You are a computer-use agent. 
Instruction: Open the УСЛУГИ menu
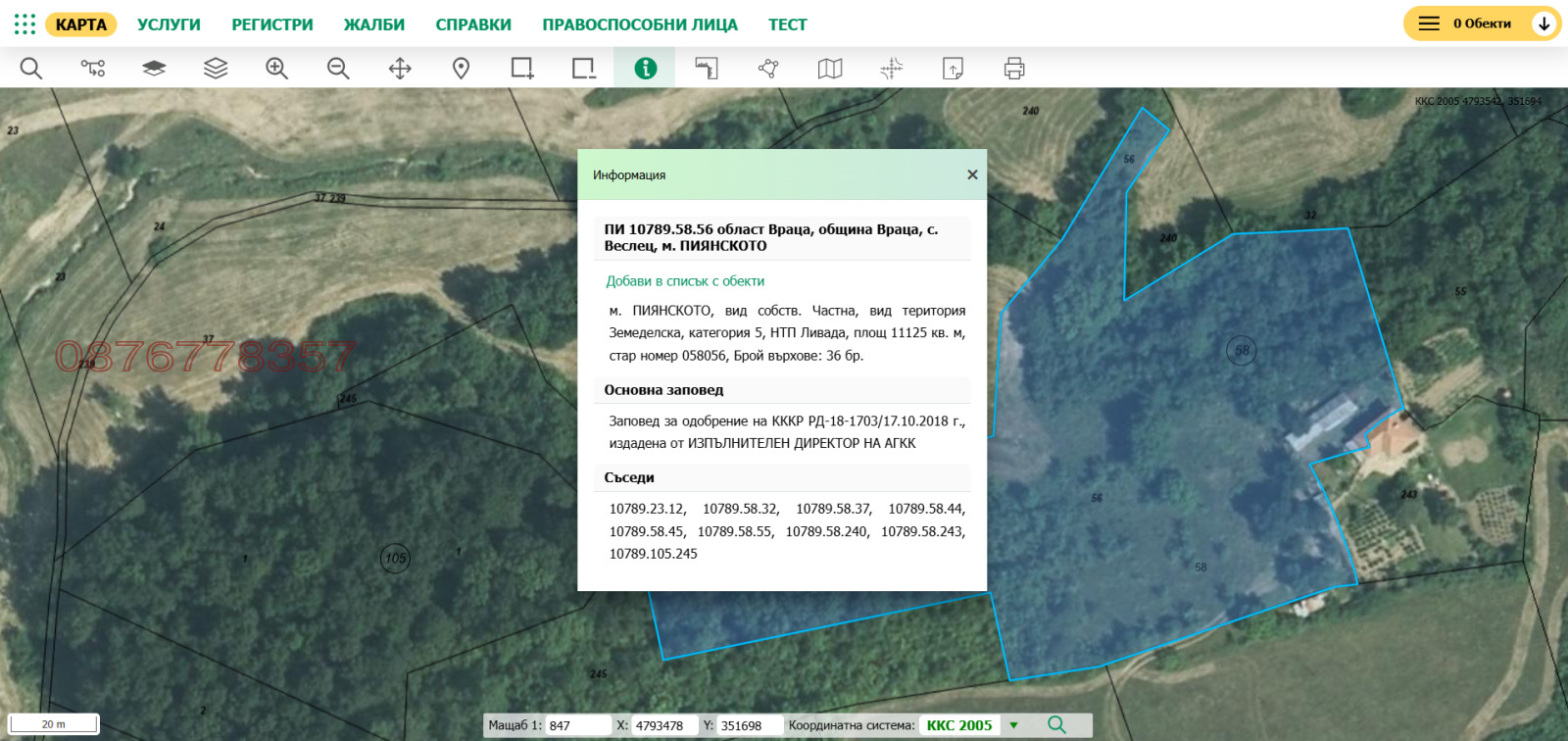pos(169,25)
